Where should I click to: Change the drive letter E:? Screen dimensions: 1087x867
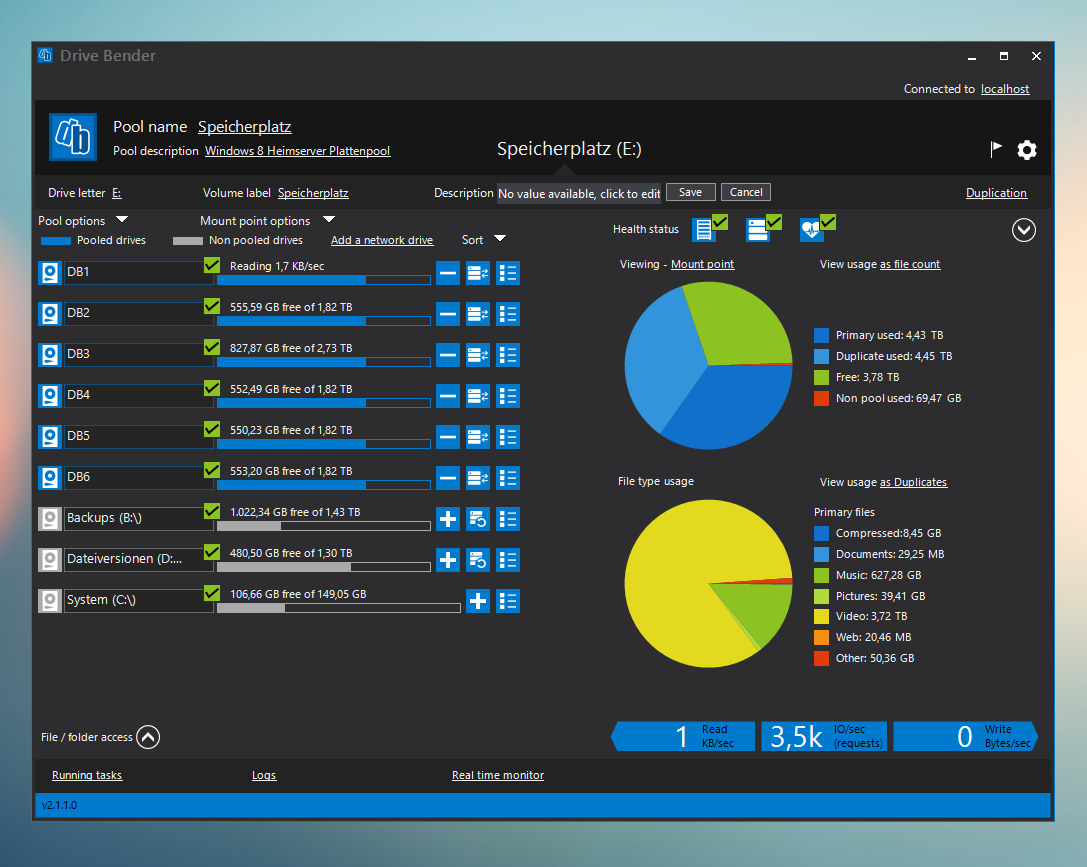[x=116, y=193]
